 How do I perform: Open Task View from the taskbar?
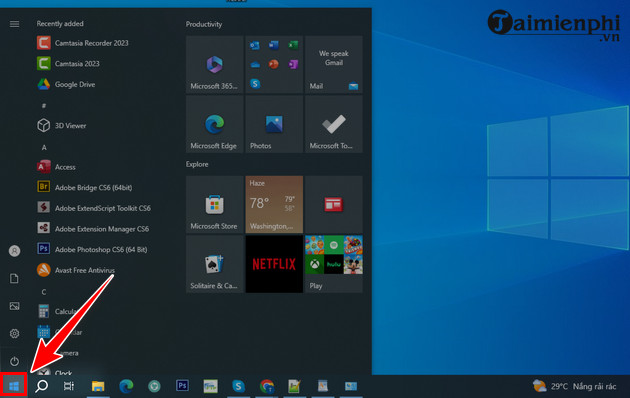pyautogui.click(x=69, y=386)
